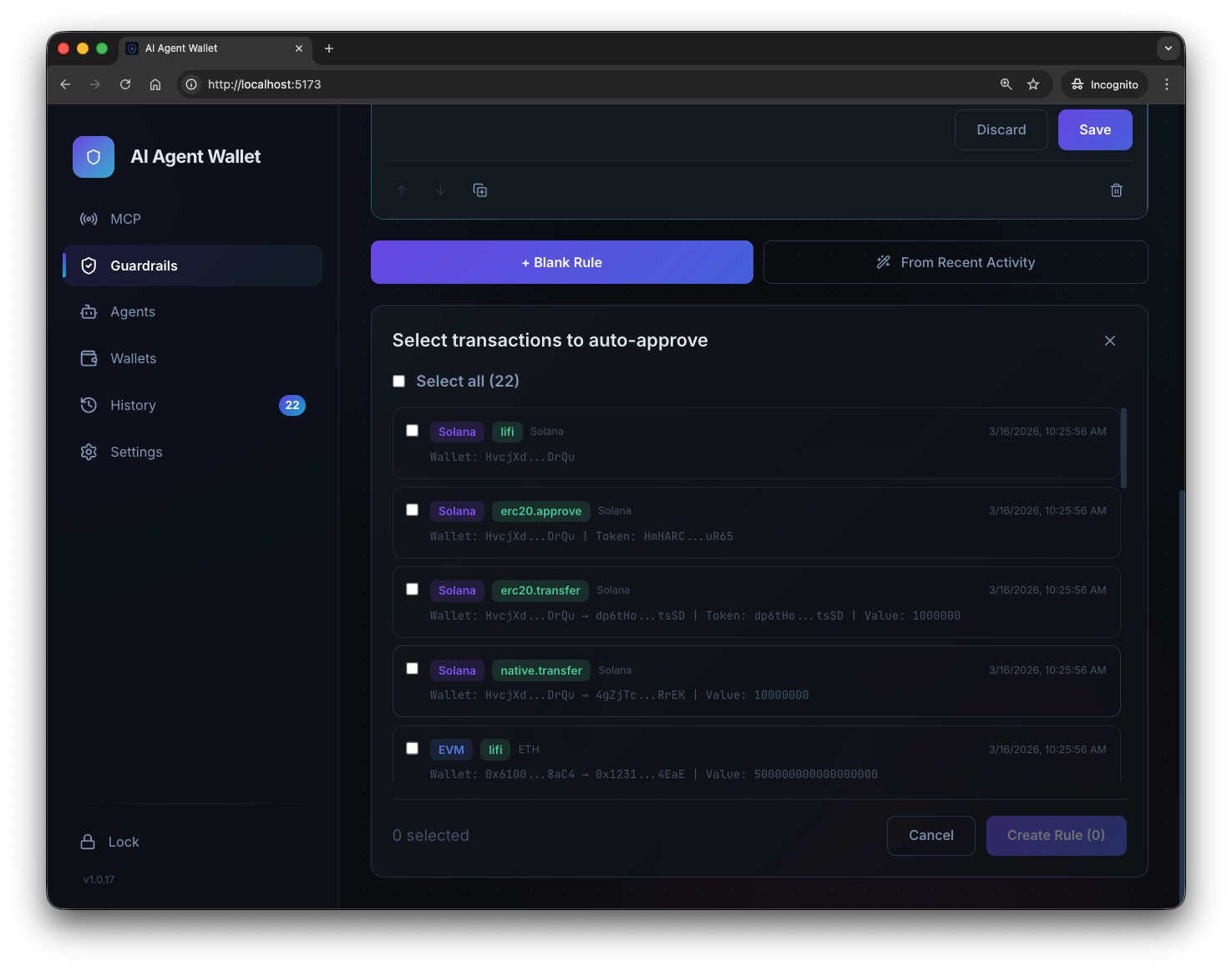The height and width of the screenshot is (971, 1232).
Task: Click the duplicate rule icon
Action: pos(480,190)
